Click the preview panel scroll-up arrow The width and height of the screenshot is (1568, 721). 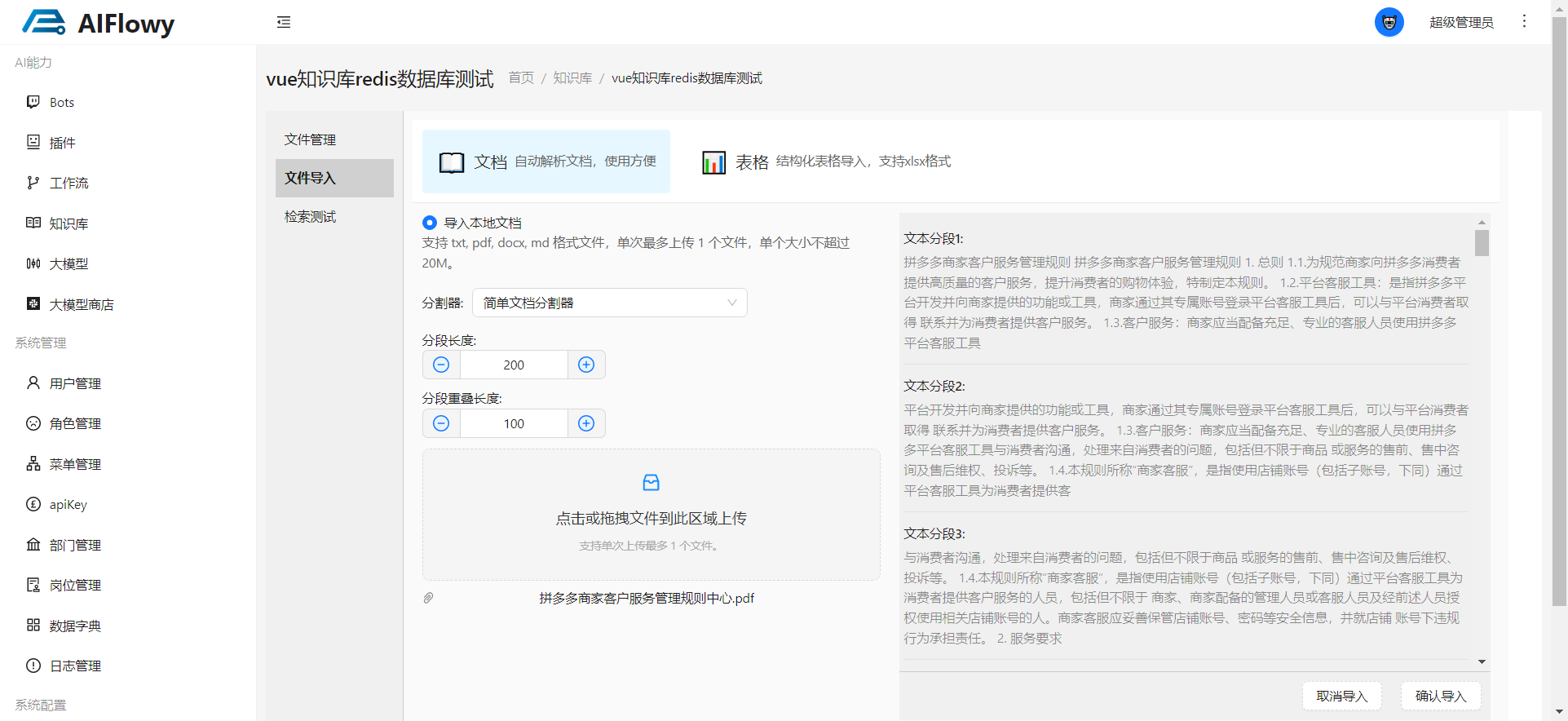(1482, 222)
